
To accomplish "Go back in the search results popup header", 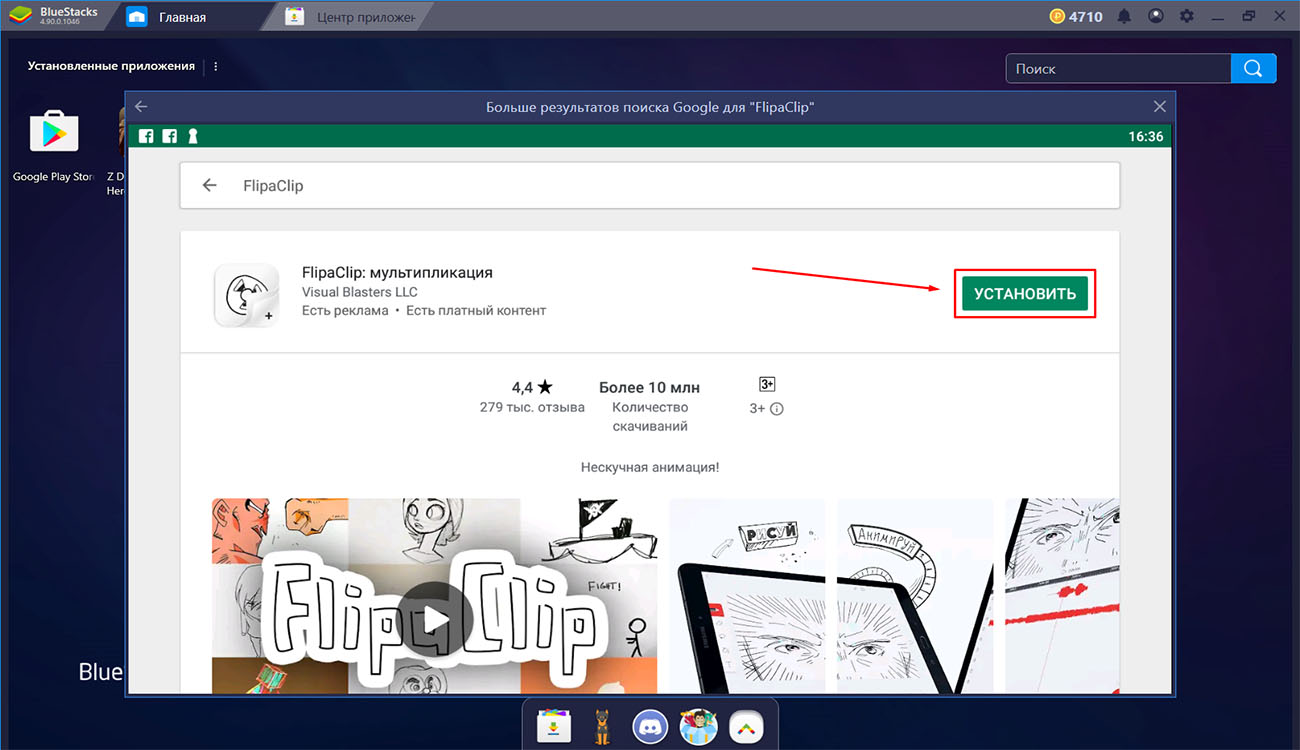I will pyautogui.click(x=141, y=106).
